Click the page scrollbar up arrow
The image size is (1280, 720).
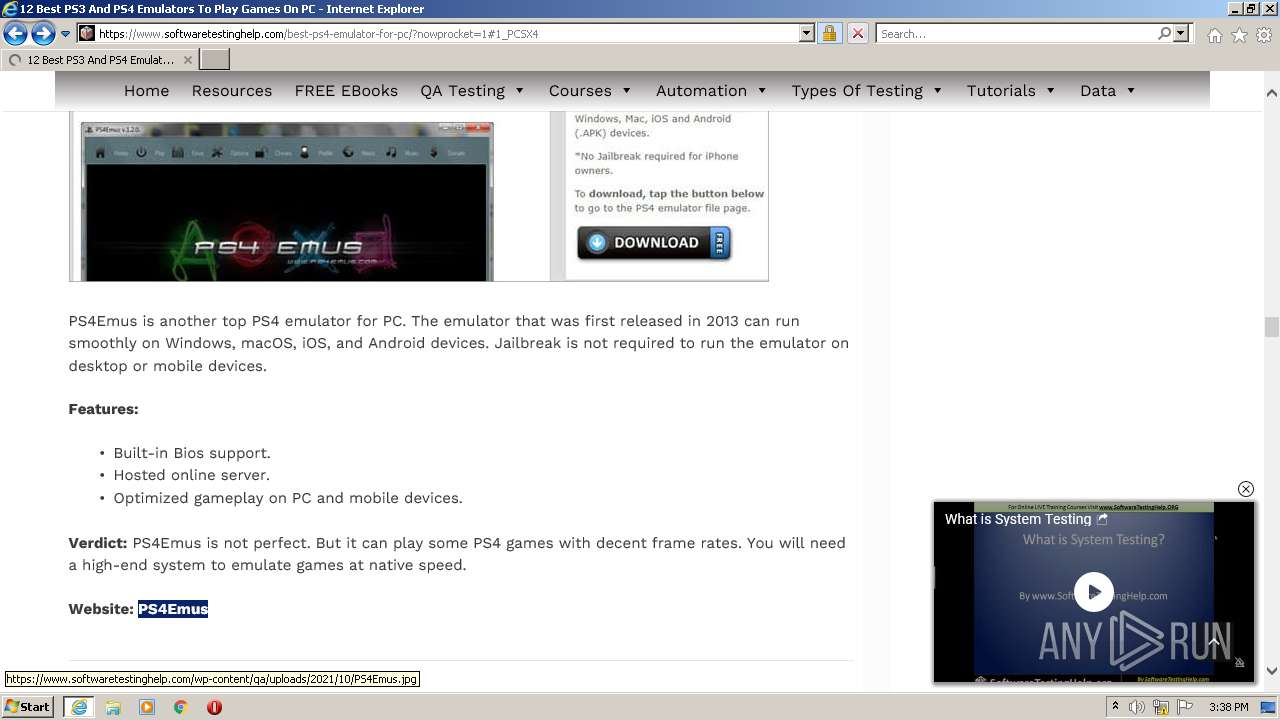click(1271, 92)
